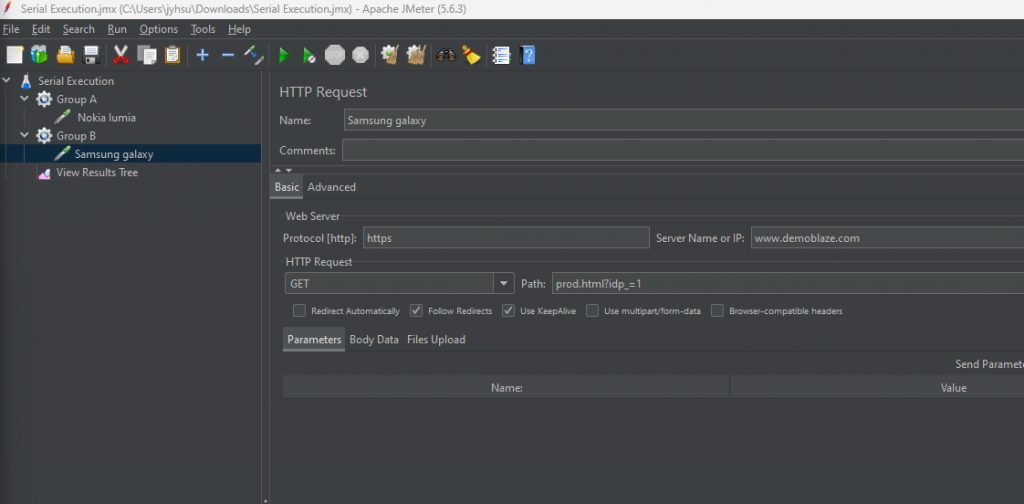
Task: Click the Group B gear icon
Action: tap(44, 136)
